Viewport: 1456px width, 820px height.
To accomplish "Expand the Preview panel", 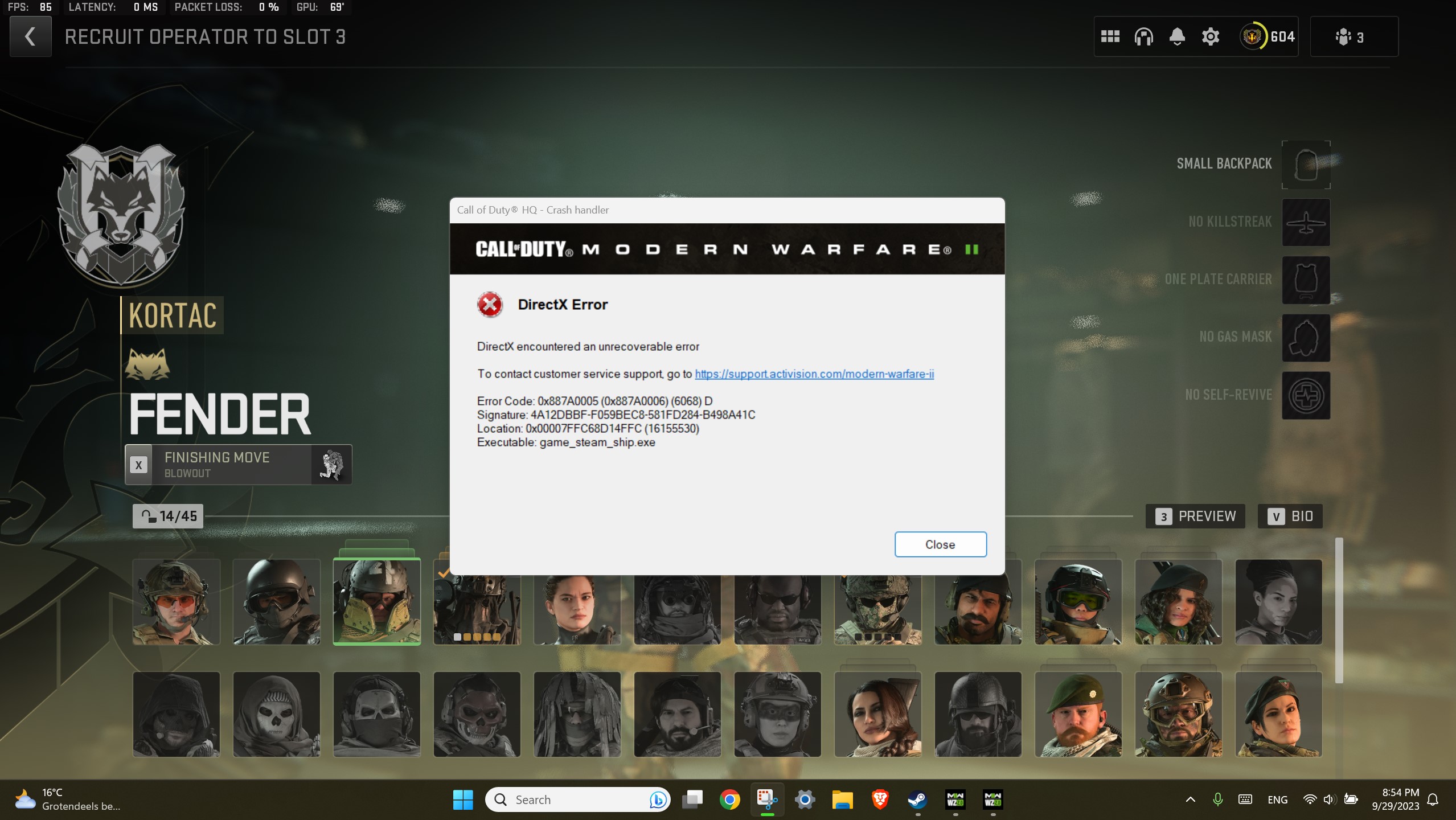I will pyautogui.click(x=1195, y=516).
